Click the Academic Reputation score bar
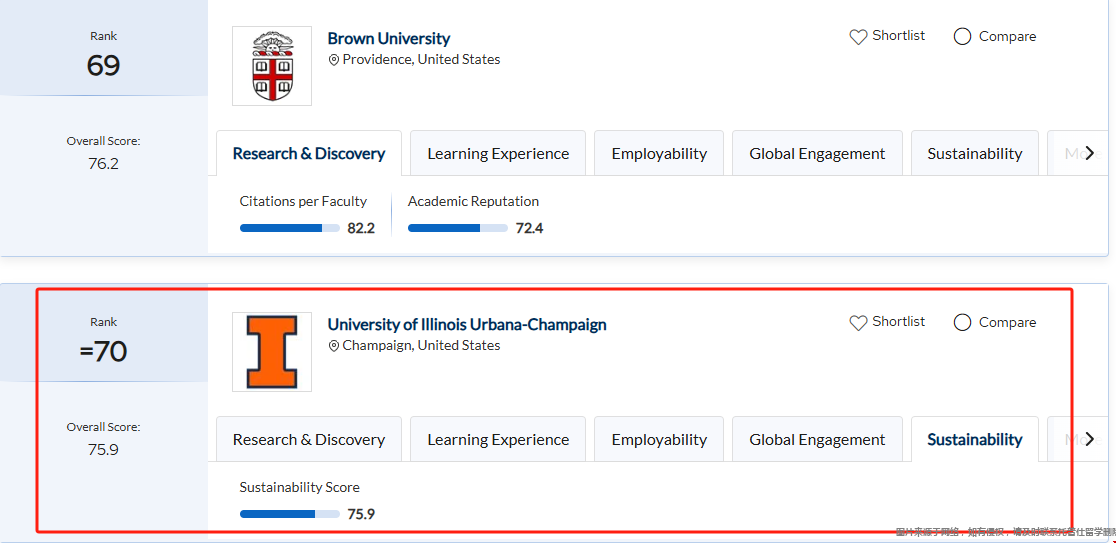 [457, 228]
